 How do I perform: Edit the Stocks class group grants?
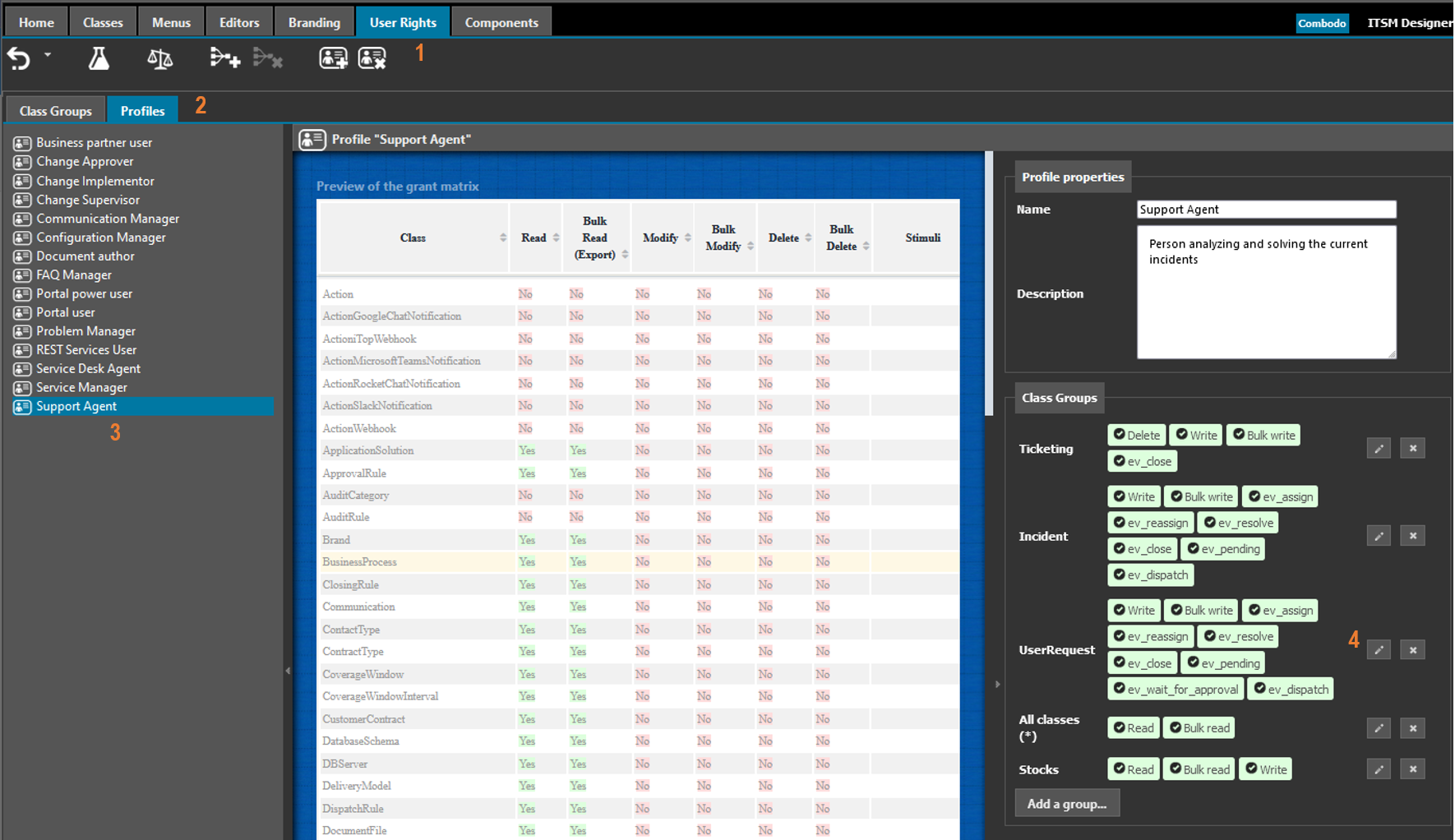pos(1379,770)
